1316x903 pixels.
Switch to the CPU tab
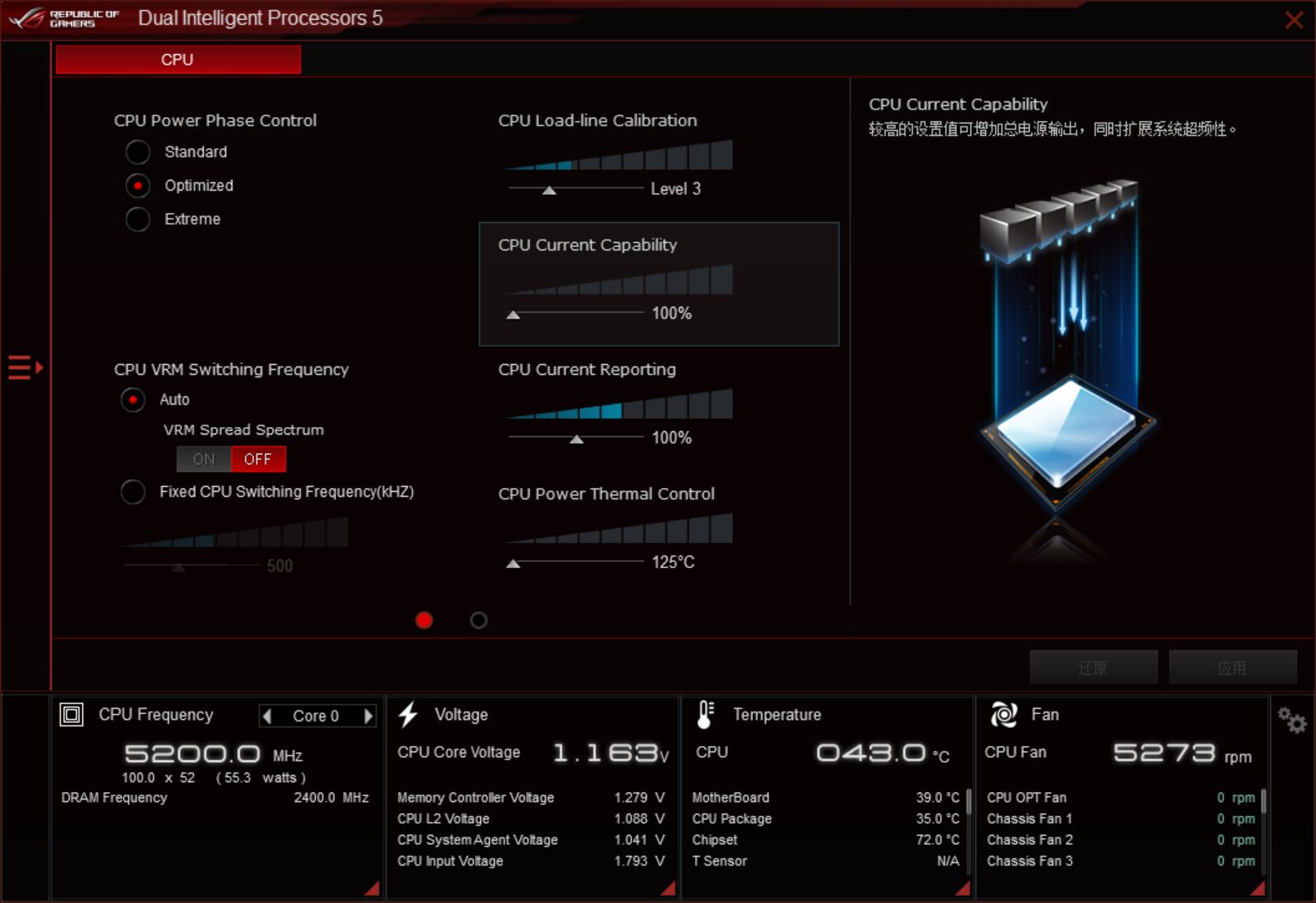click(x=177, y=60)
